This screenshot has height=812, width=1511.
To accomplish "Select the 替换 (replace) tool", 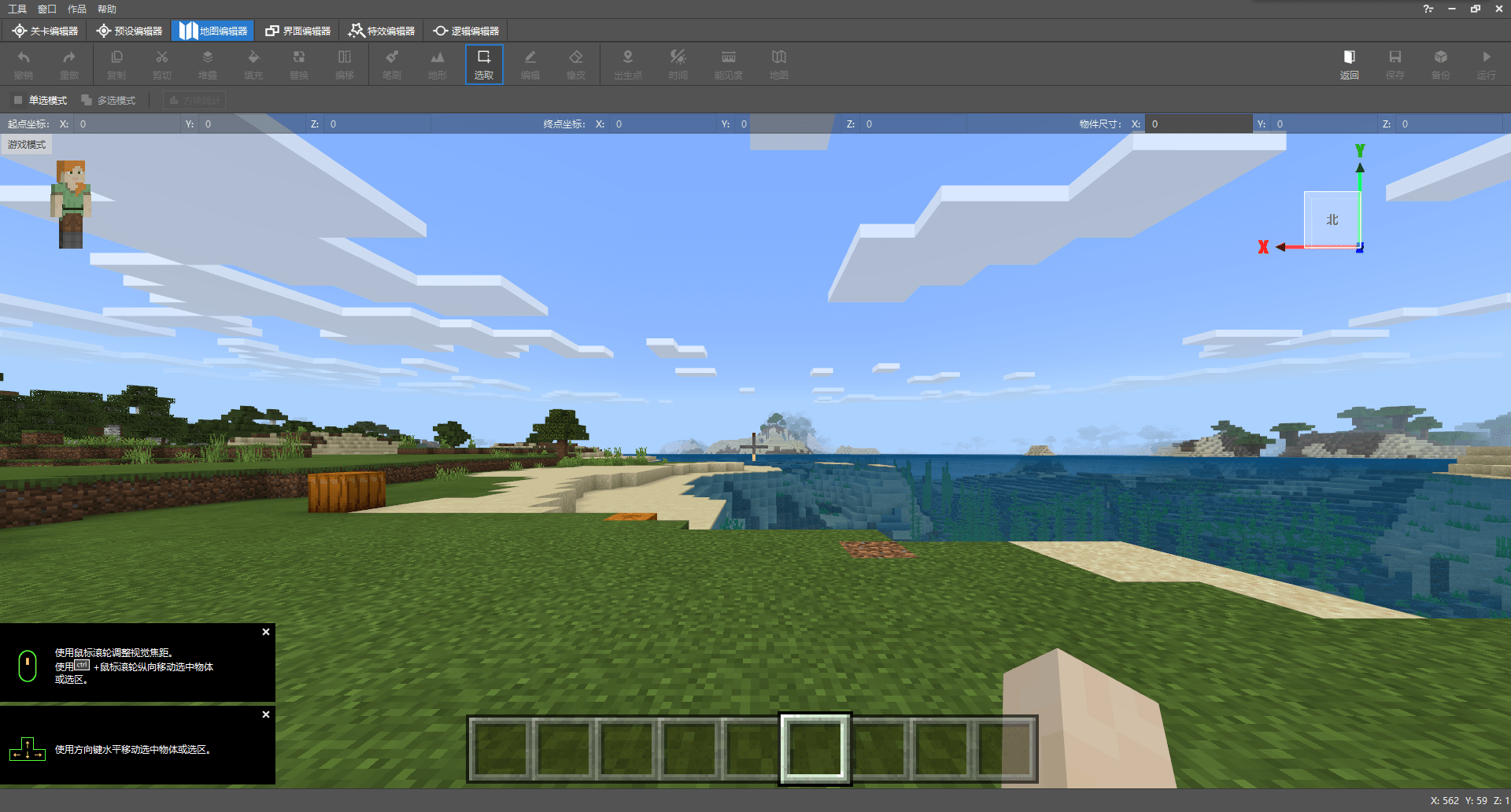I will pyautogui.click(x=299, y=64).
